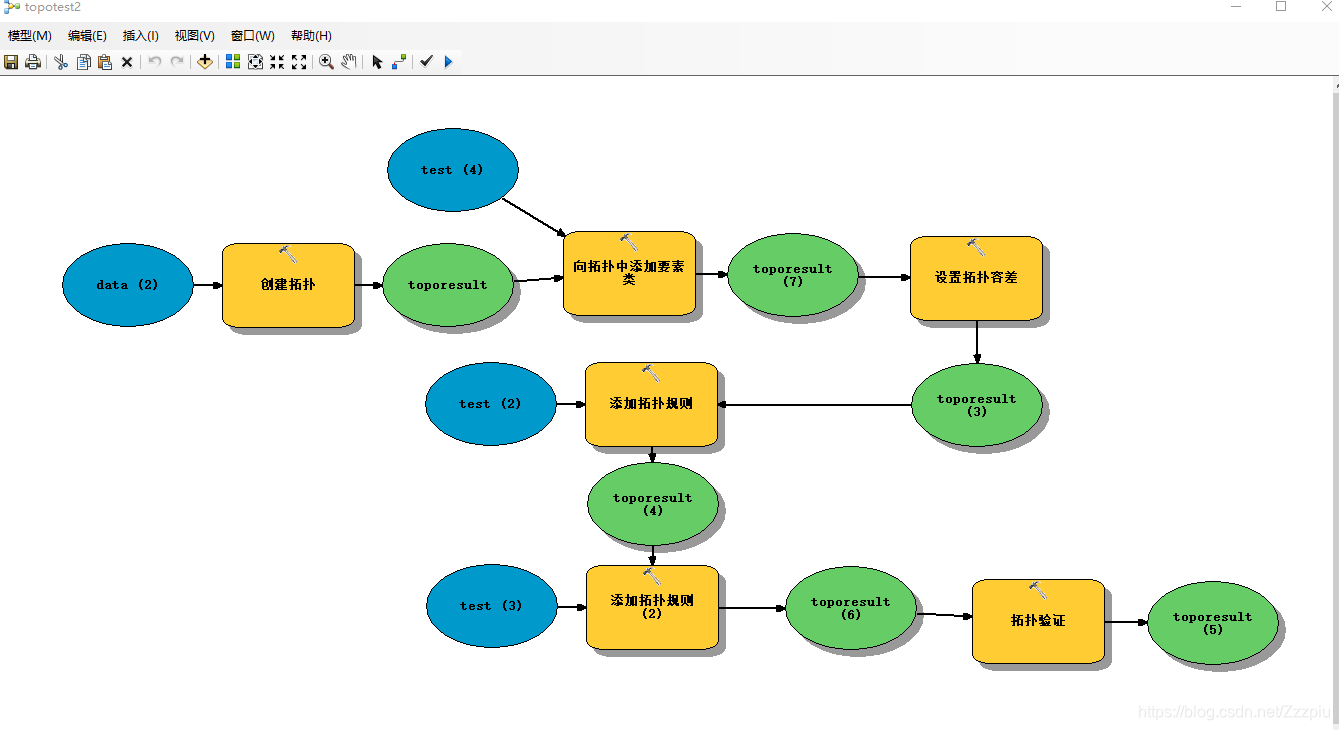Select the toporesult (3) oval
The image size is (1339, 730).
coord(977,405)
